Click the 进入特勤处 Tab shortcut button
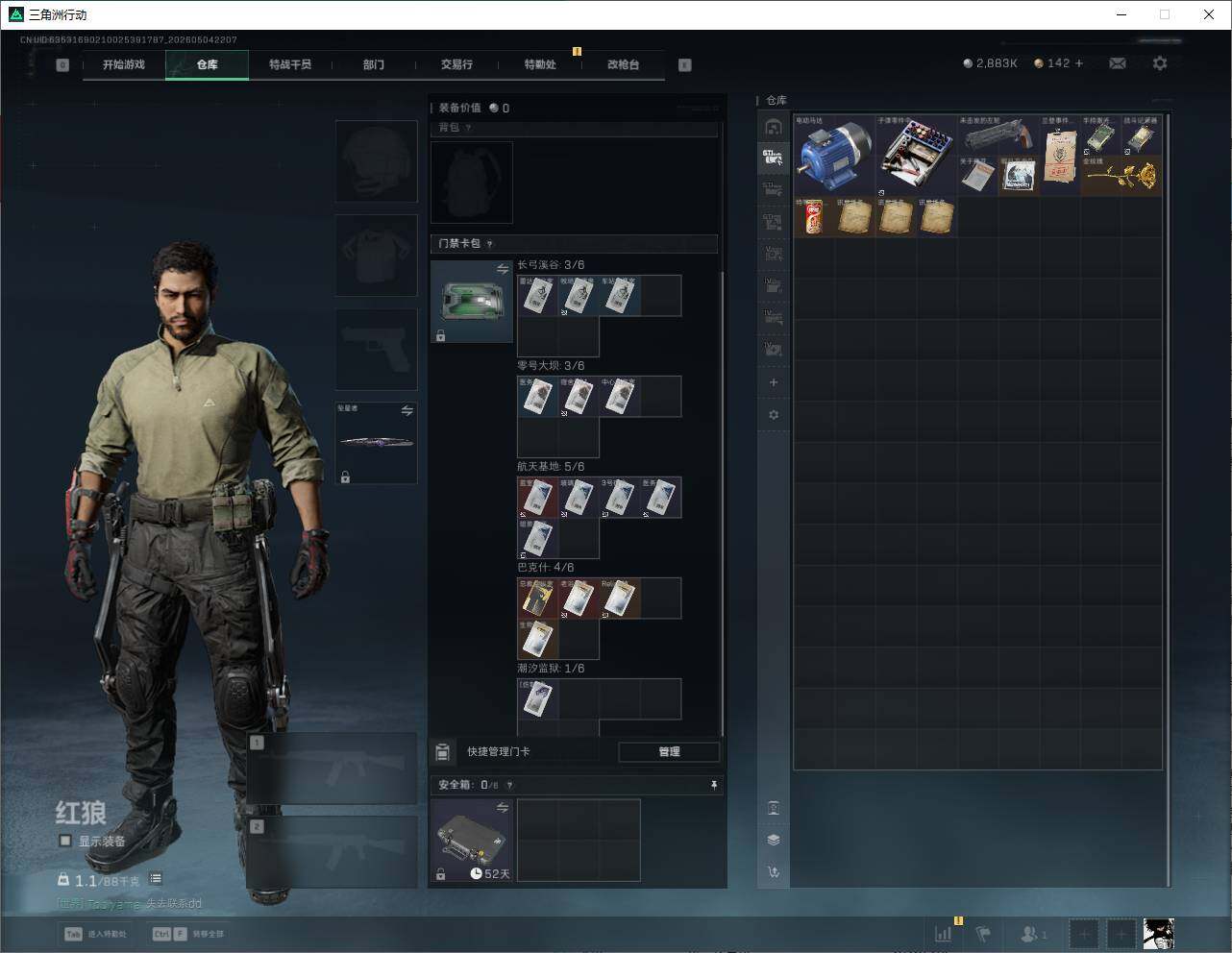This screenshot has height=953, width=1232. coord(95,933)
